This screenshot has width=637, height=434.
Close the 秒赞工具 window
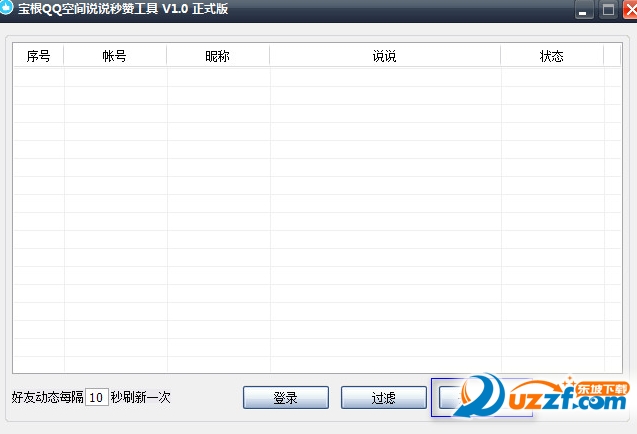[x=627, y=10]
